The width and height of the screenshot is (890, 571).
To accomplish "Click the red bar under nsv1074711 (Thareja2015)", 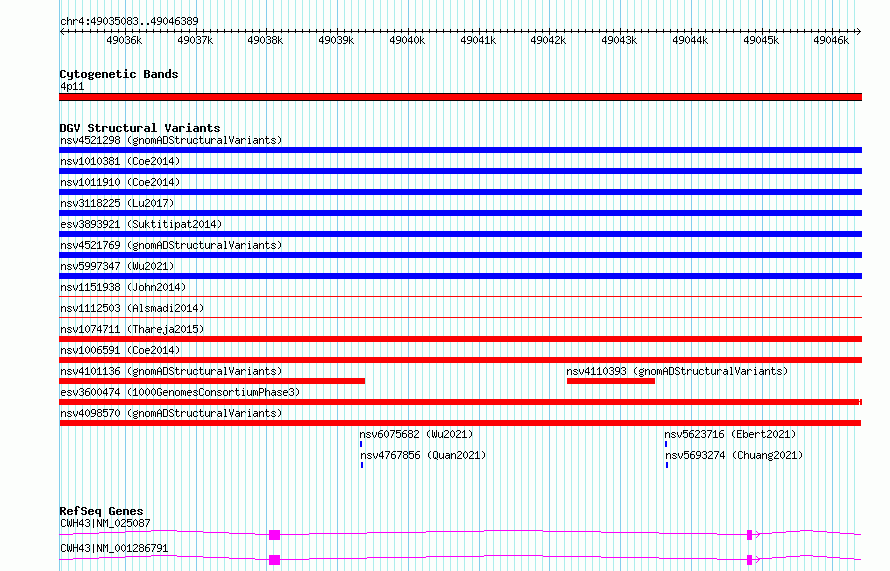I will click(460, 339).
